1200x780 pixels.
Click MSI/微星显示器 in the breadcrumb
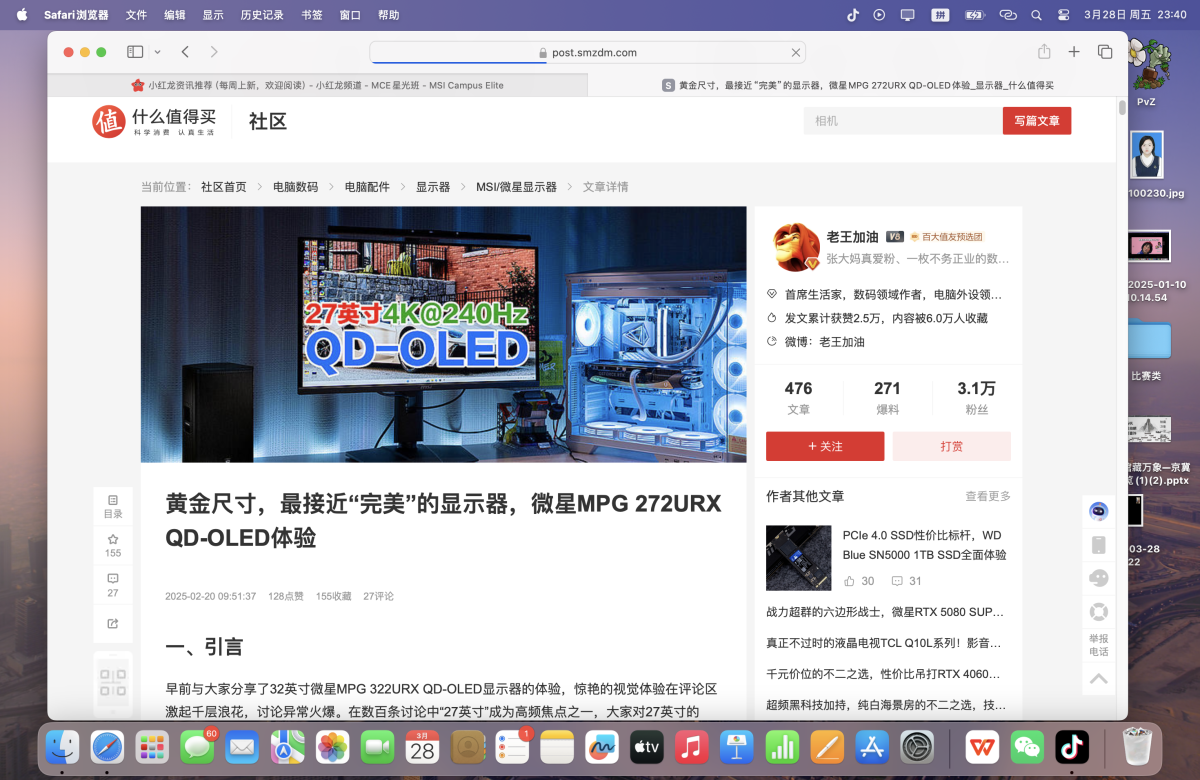tap(516, 187)
